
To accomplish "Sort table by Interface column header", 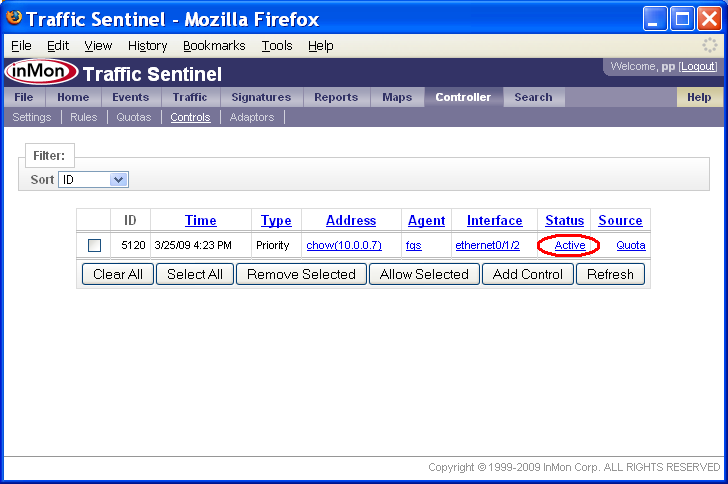I will click(494, 220).
